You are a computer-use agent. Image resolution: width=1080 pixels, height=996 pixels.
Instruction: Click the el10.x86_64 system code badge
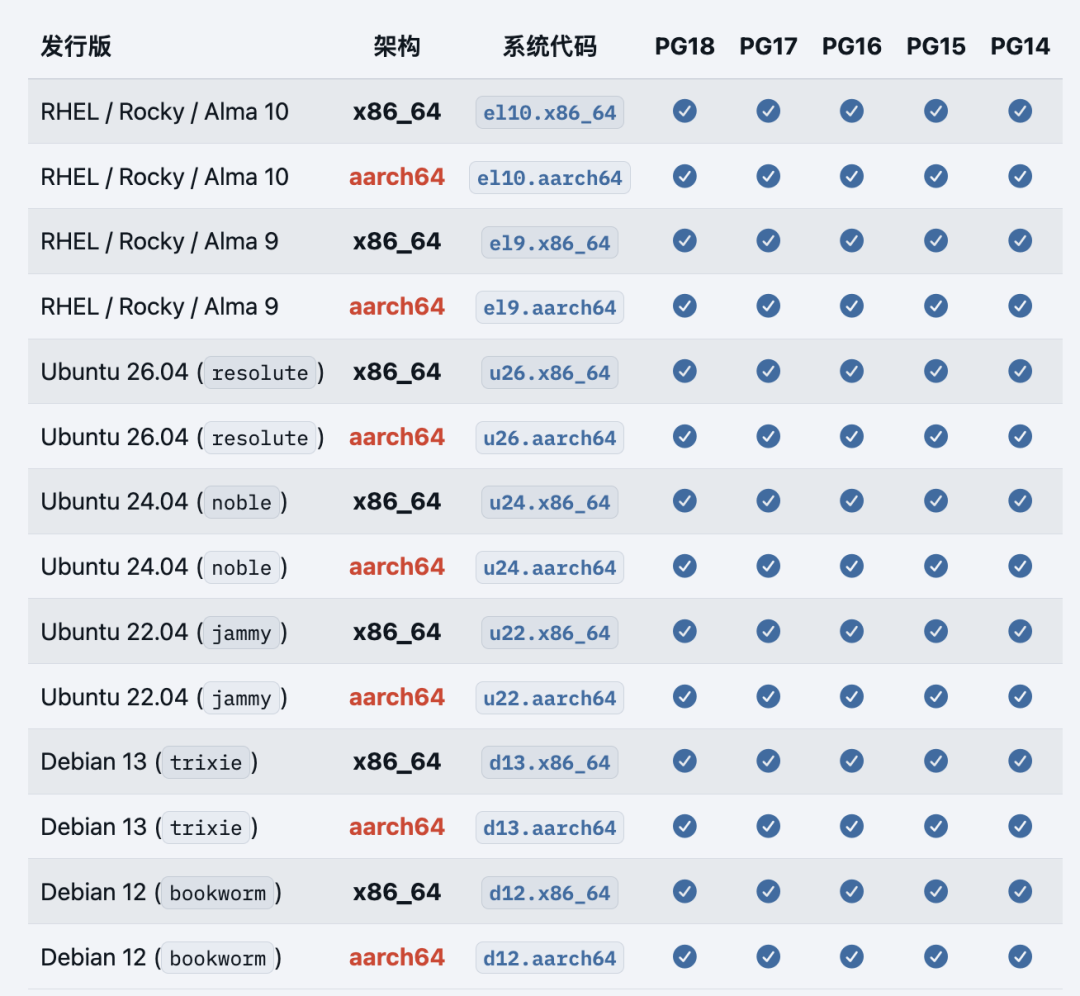tap(550, 112)
